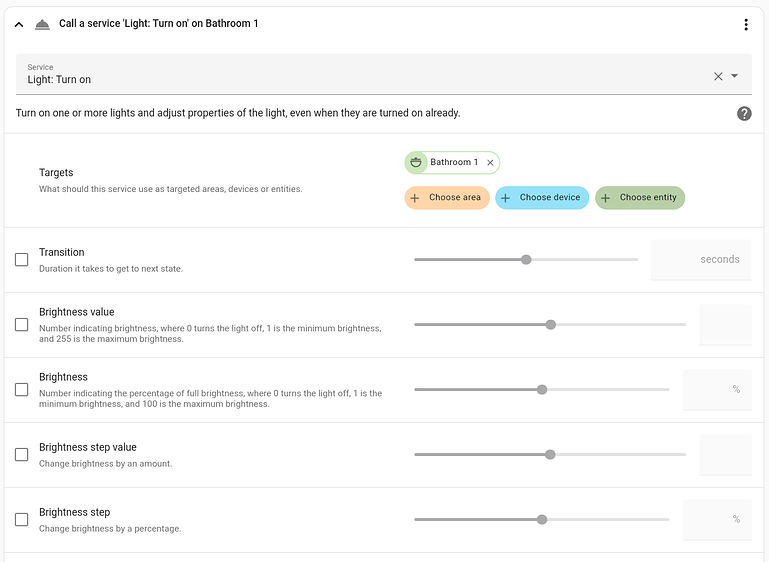This screenshot has width=769, height=562.
Task: Click the service call bell icon
Action: tap(41, 24)
